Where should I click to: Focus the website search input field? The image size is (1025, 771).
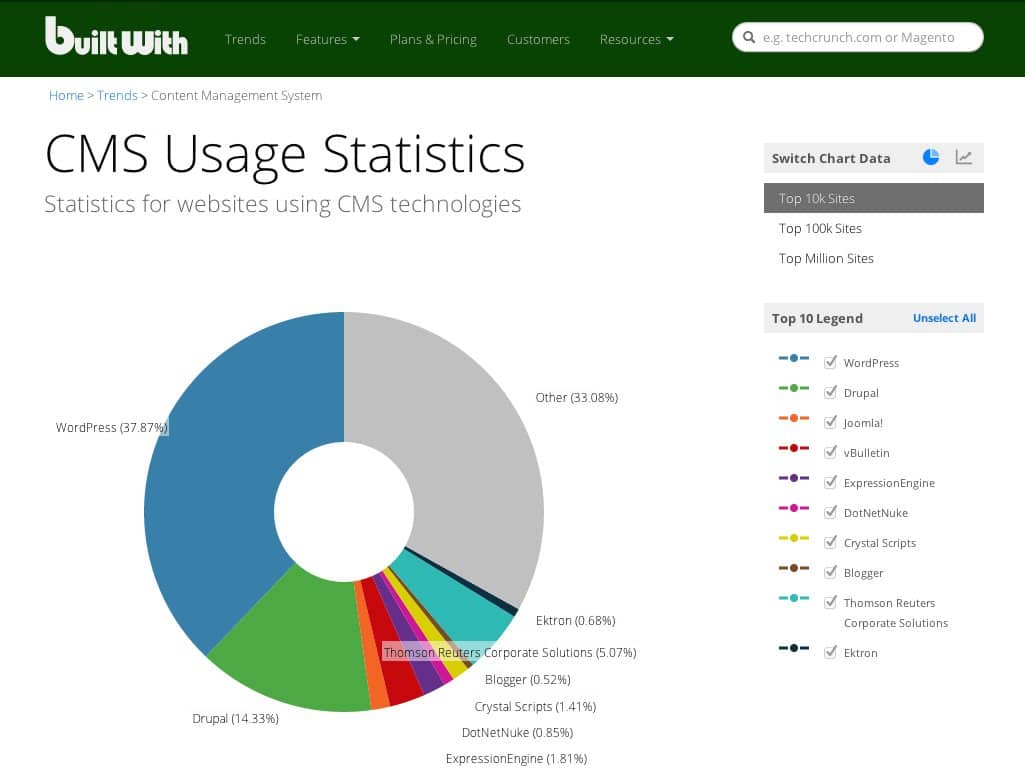[858, 37]
